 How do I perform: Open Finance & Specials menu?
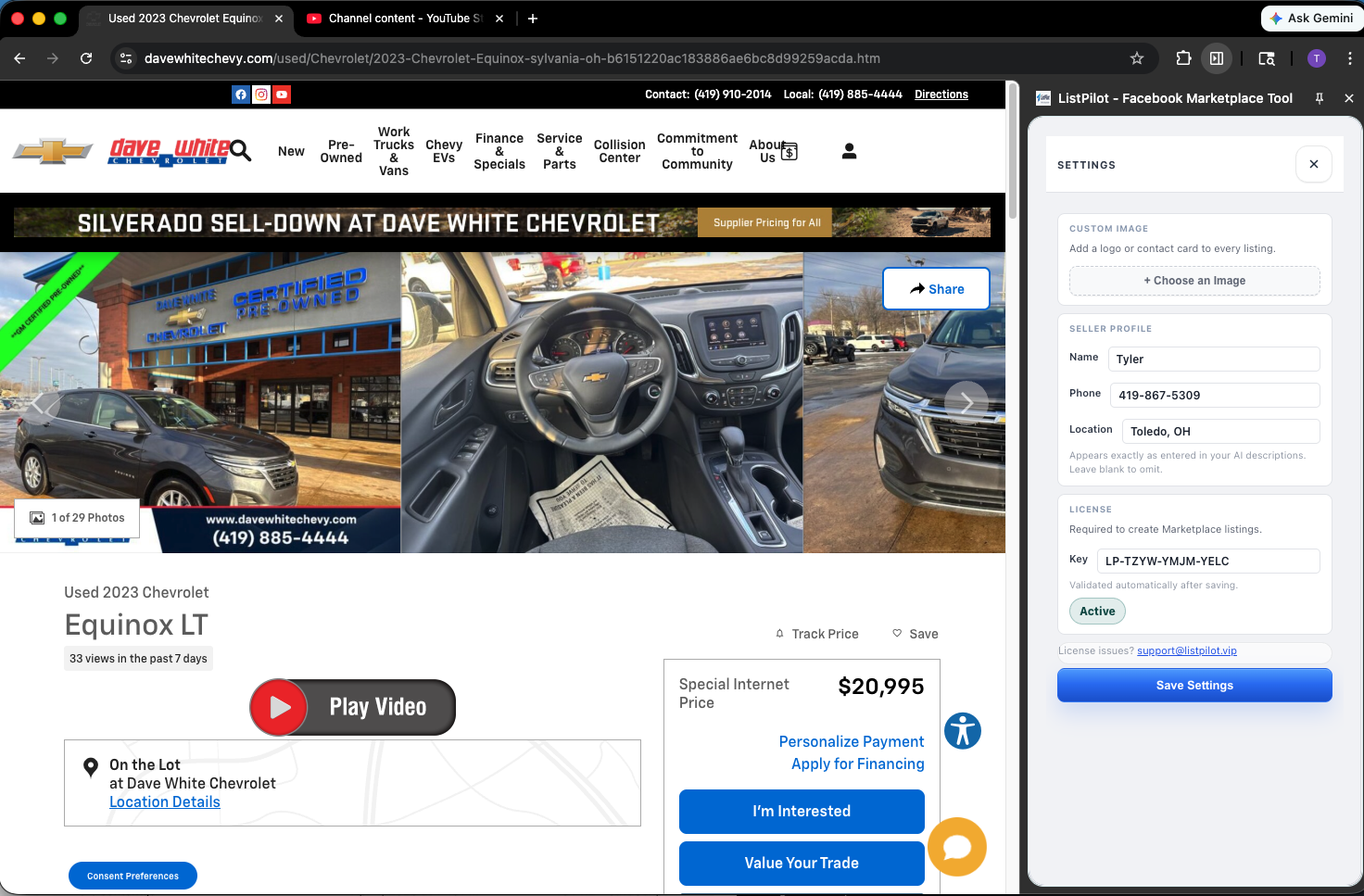point(499,151)
